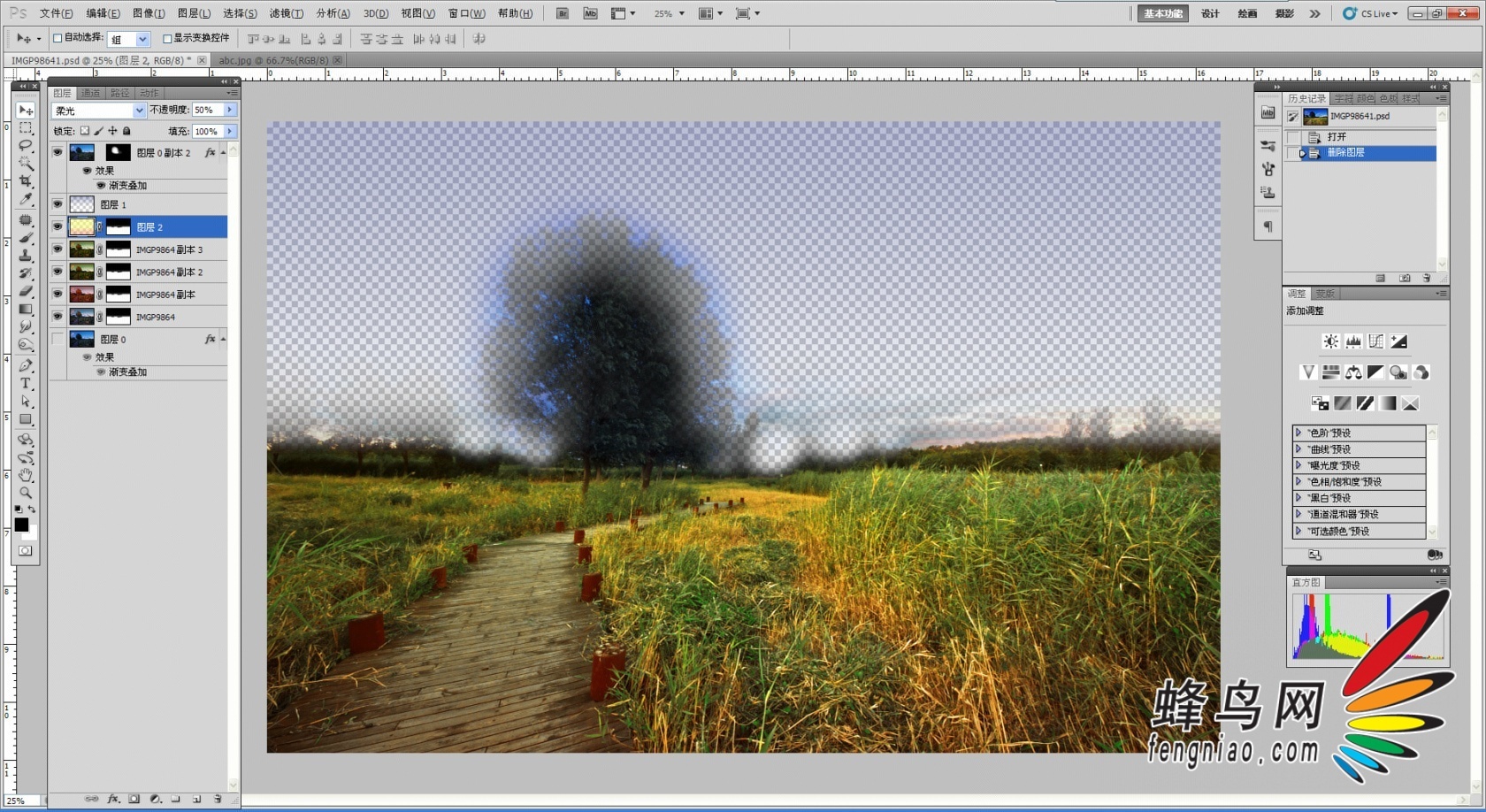Select the Eraser tool

click(26, 291)
